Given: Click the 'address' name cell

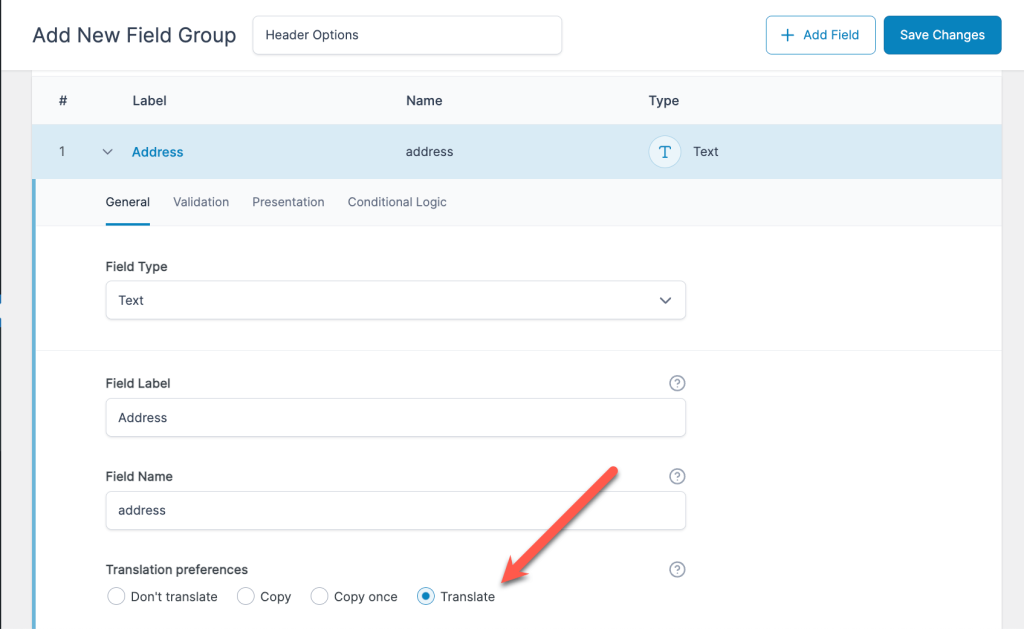Looking at the screenshot, I should (429, 152).
